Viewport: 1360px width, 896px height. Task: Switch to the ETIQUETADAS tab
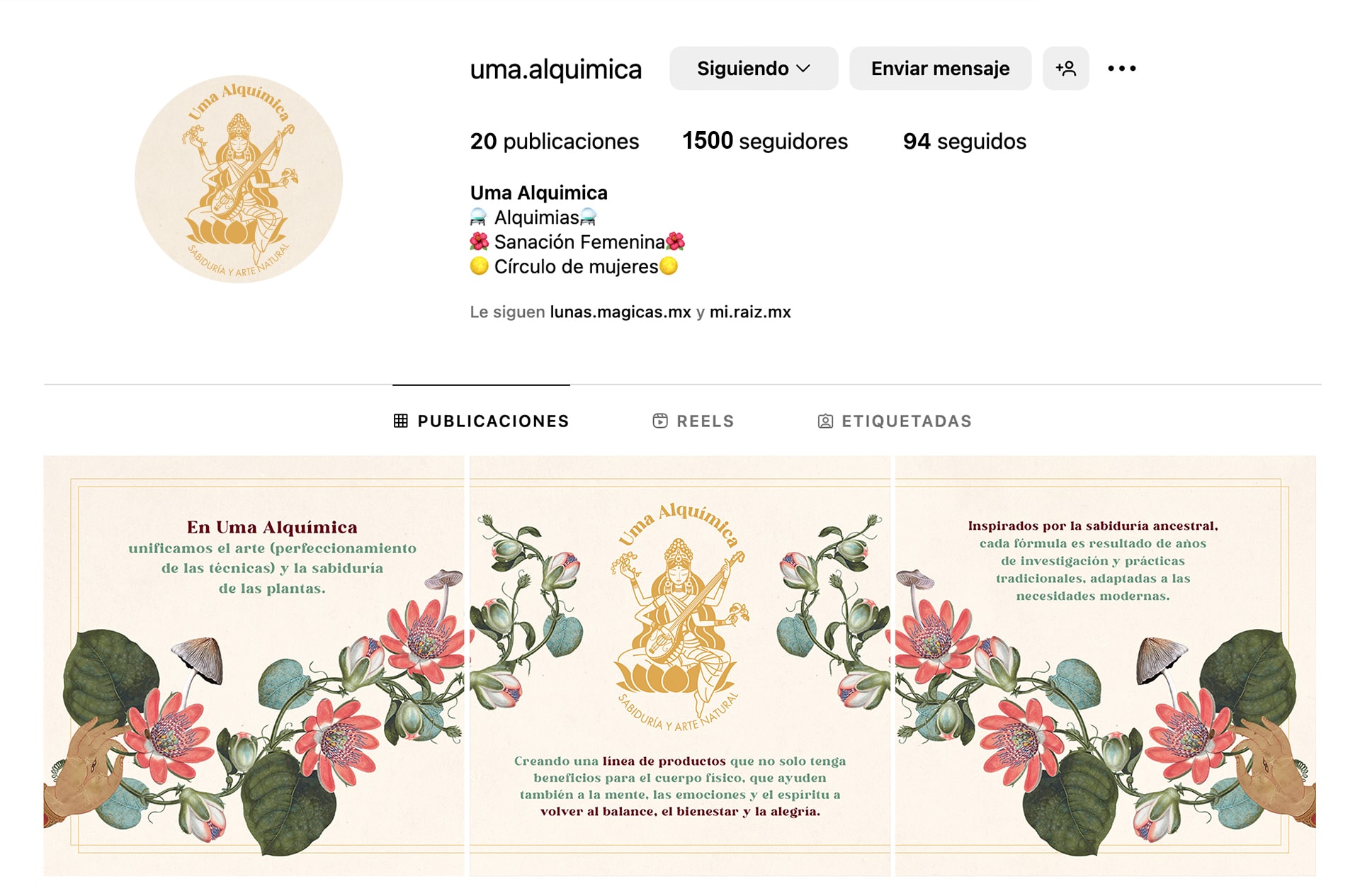[x=895, y=421]
